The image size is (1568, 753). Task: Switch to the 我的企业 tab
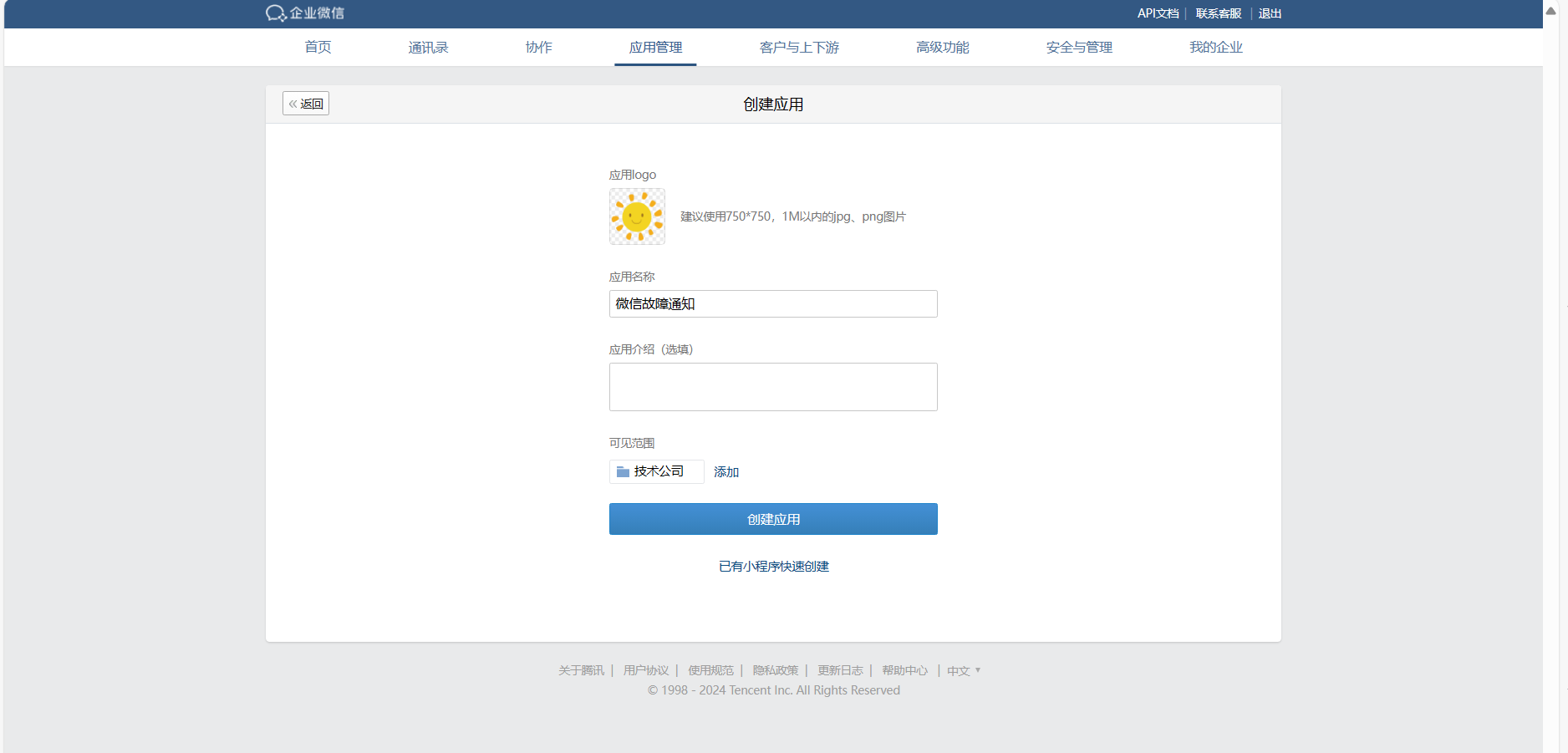click(1216, 48)
